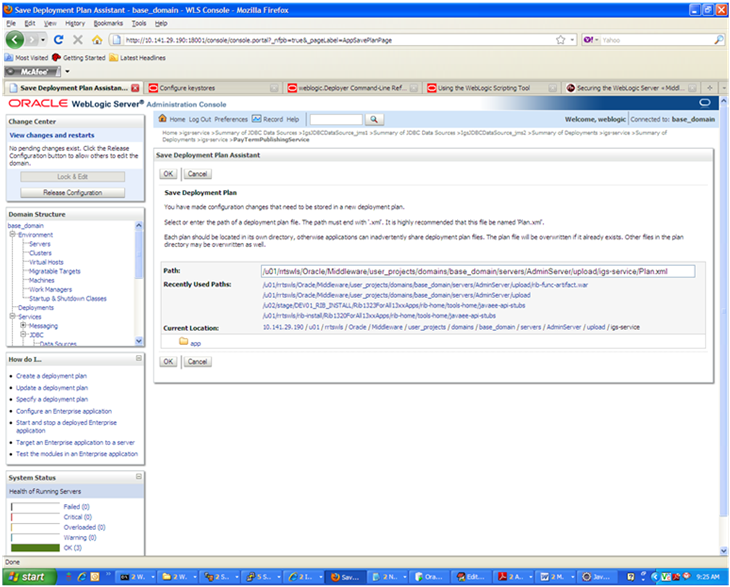Click the McAfee toolbar logo

[33, 71]
